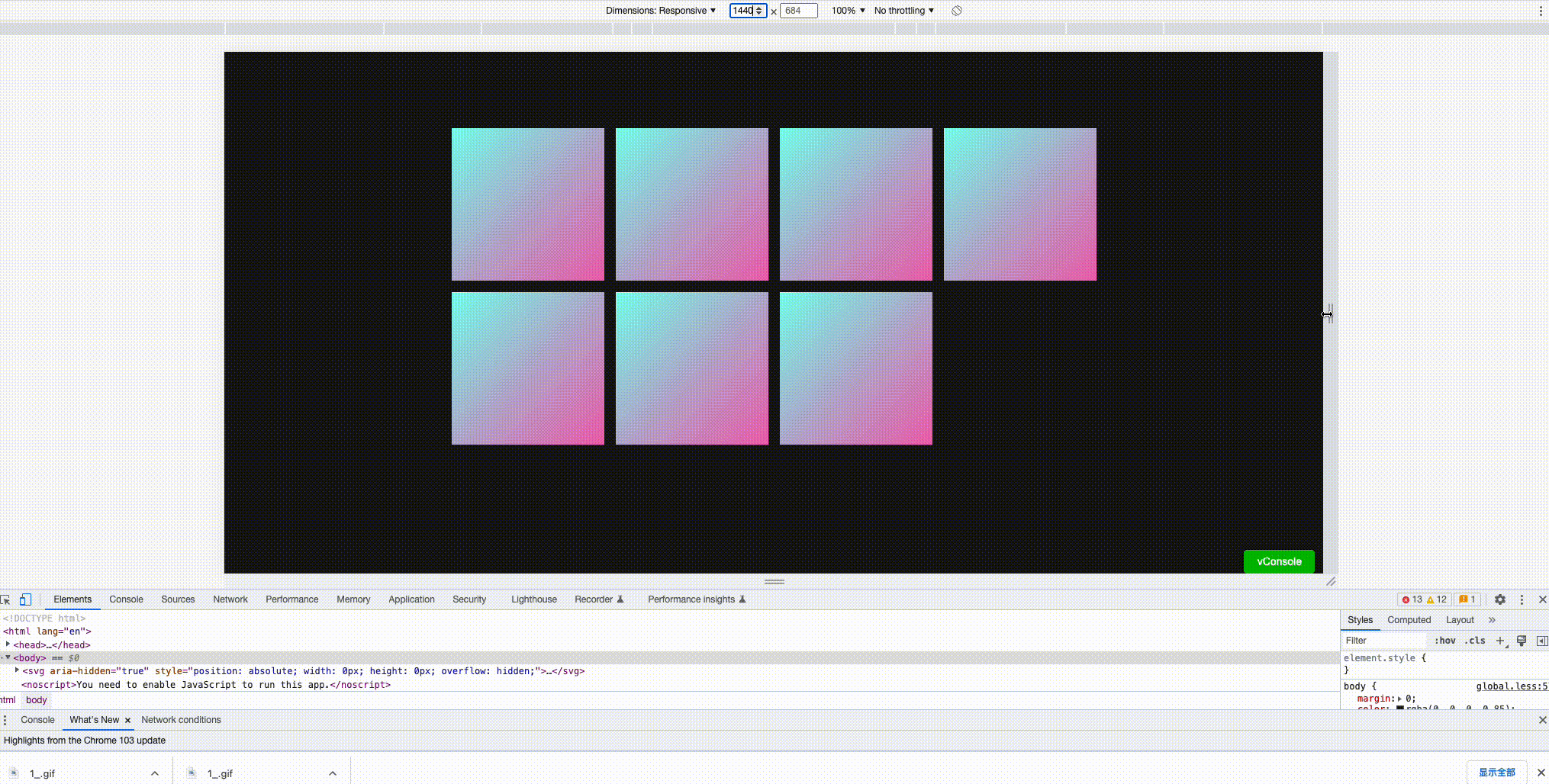This screenshot has width=1549, height=784.
Task: Open the customize and control DevTools menu
Action: click(1522, 599)
